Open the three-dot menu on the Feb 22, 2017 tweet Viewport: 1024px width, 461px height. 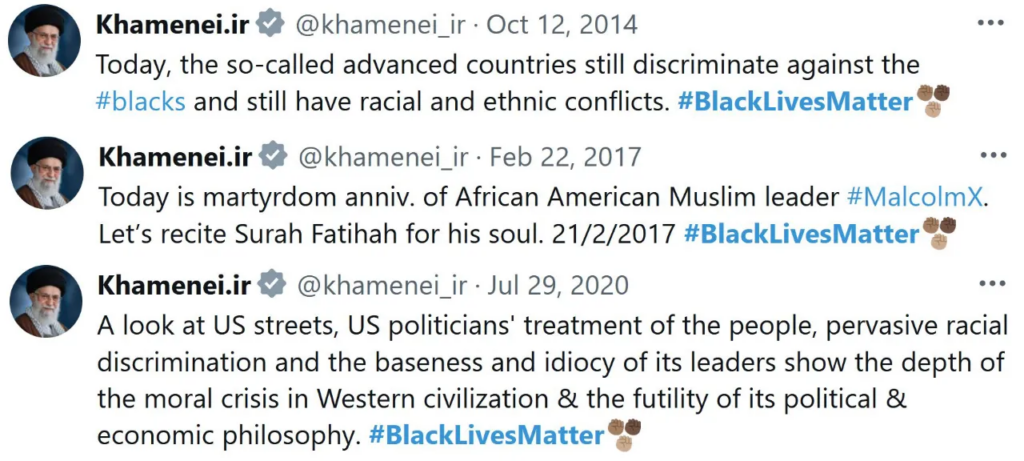point(992,155)
